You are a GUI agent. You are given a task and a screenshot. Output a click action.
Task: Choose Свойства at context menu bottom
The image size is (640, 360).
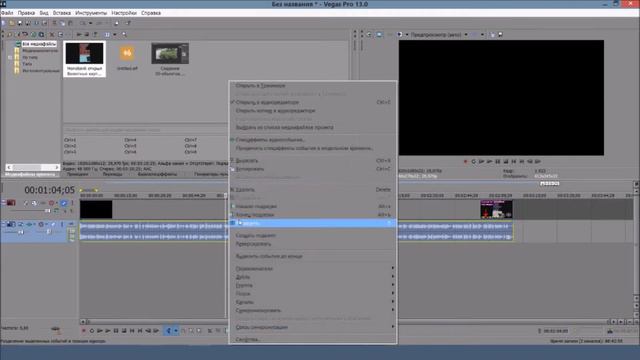pos(313,340)
